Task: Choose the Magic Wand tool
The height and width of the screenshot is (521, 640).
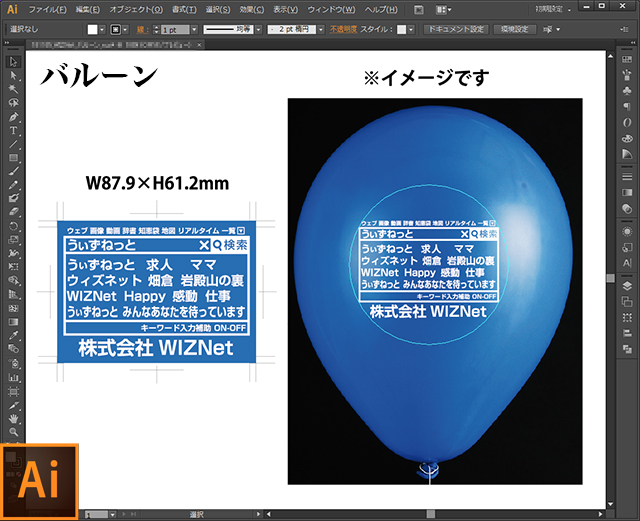Action: coord(13,89)
